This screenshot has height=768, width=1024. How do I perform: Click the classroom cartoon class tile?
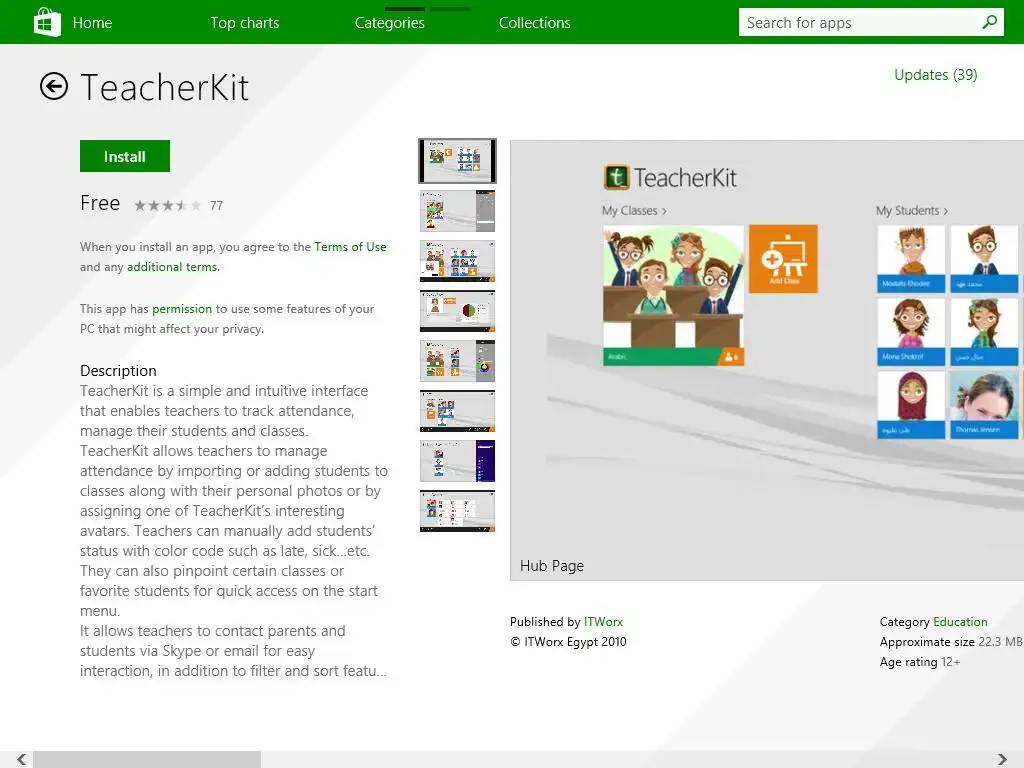point(673,295)
